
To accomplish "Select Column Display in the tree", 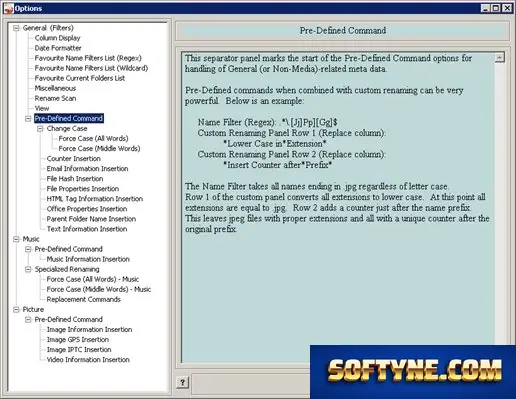I will [57, 38].
